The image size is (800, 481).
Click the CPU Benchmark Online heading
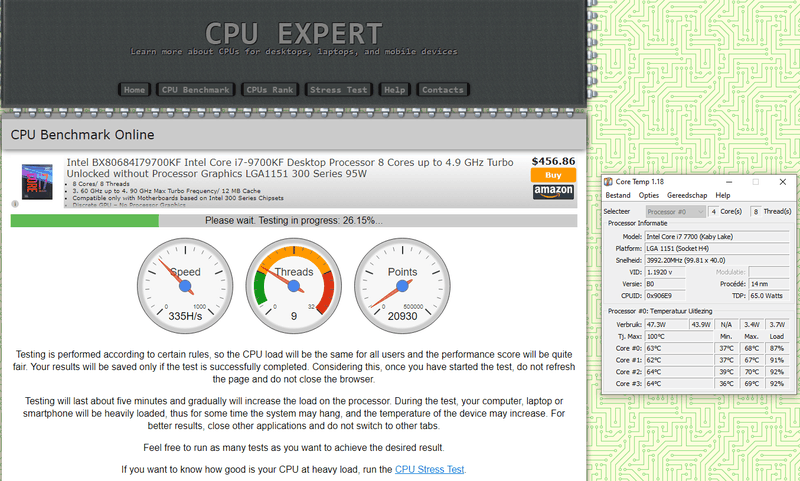(x=82, y=135)
